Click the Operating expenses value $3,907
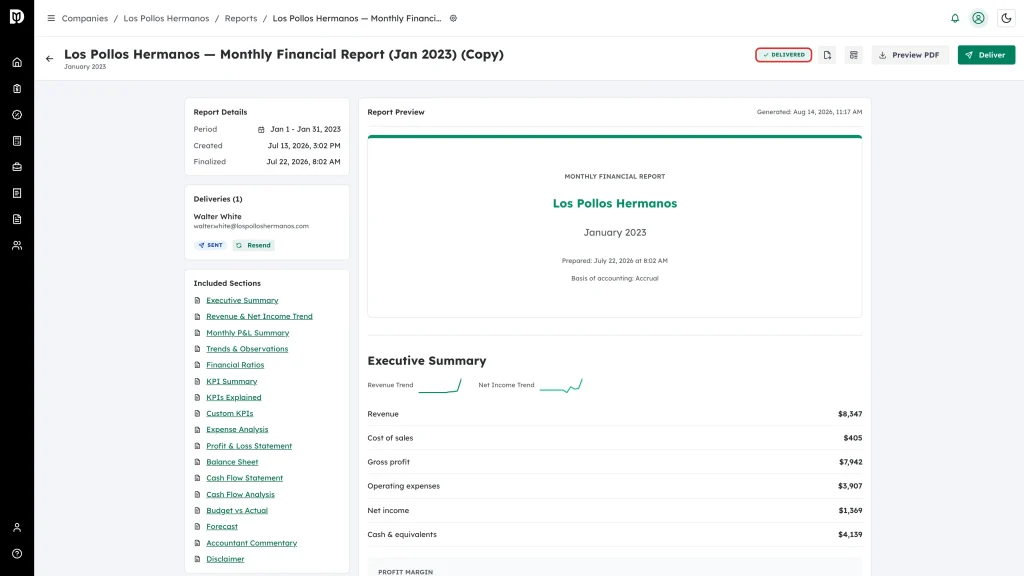The height and width of the screenshot is (576, 1024). click(850, 486)
